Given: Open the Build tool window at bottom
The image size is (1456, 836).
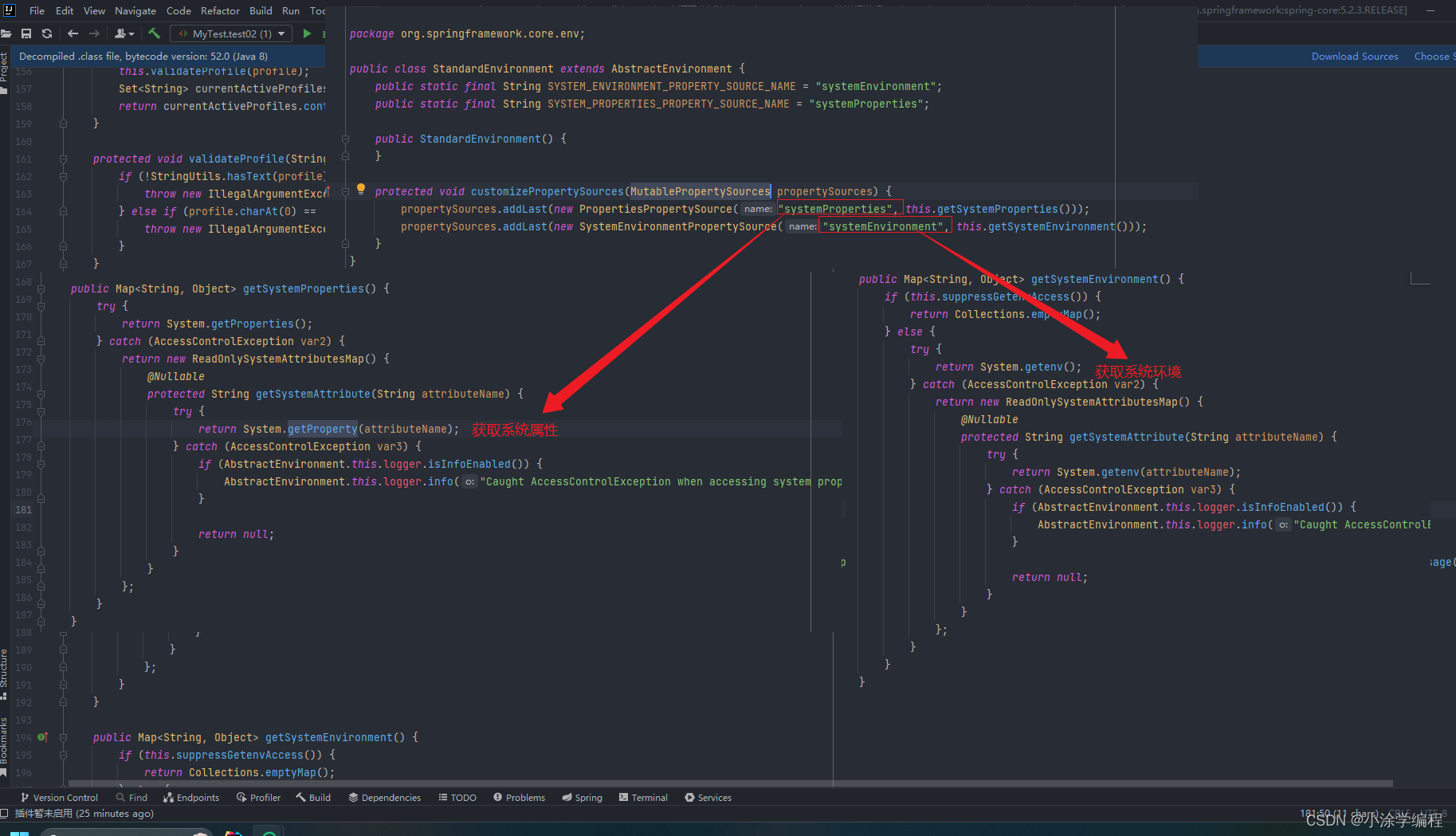Looking at the screenshot, I should coord(313,798).
